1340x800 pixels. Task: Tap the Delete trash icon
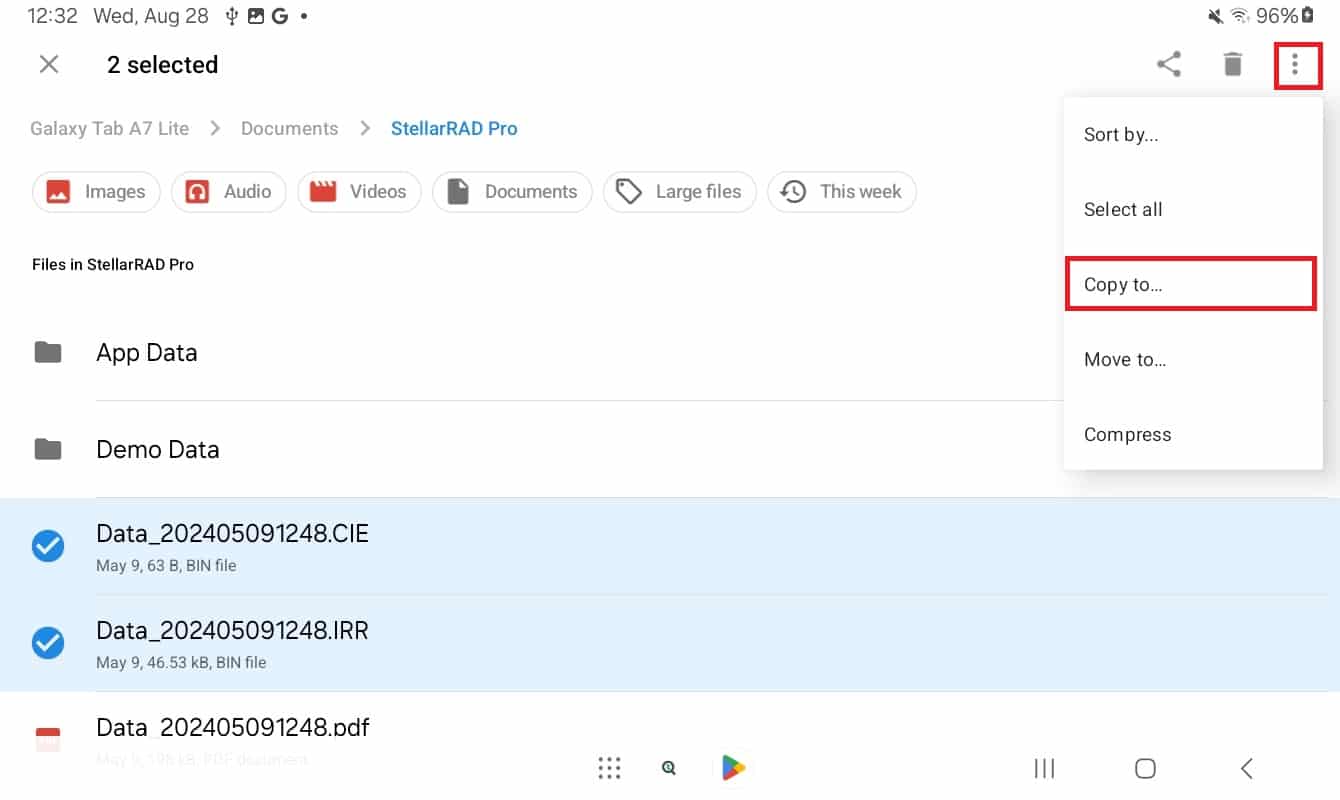[1232, 65]
